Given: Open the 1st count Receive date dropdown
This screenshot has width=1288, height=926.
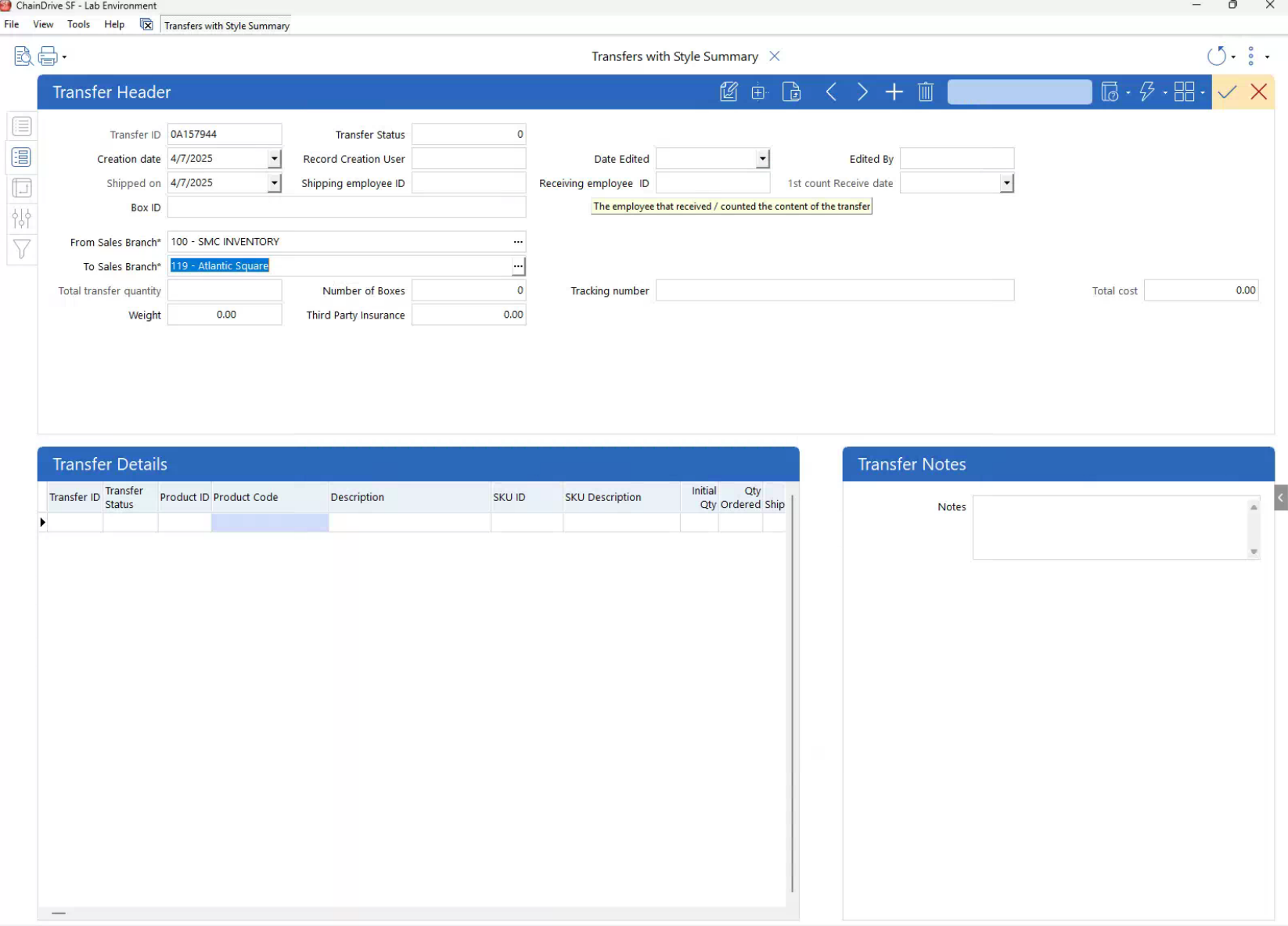Looking at the screenshot, I should click(1006, 183).
